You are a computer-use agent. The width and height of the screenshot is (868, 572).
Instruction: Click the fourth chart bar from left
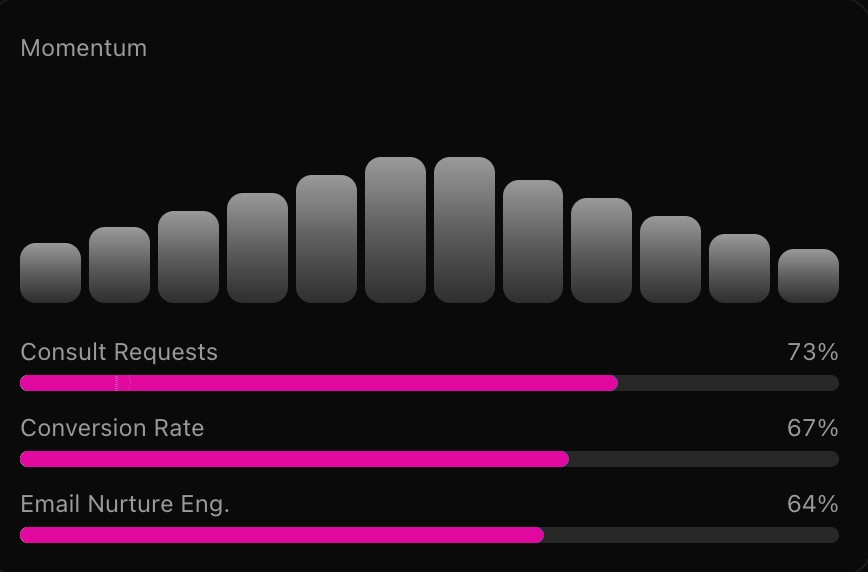pyautogui.click(x=257, y=248)
